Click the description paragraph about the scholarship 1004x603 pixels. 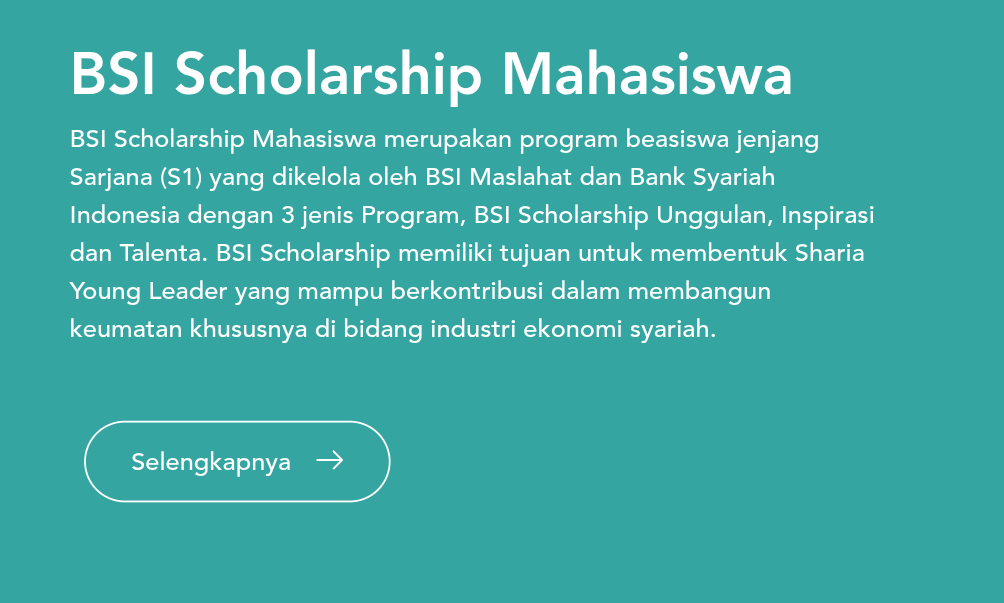click(470, 233)
